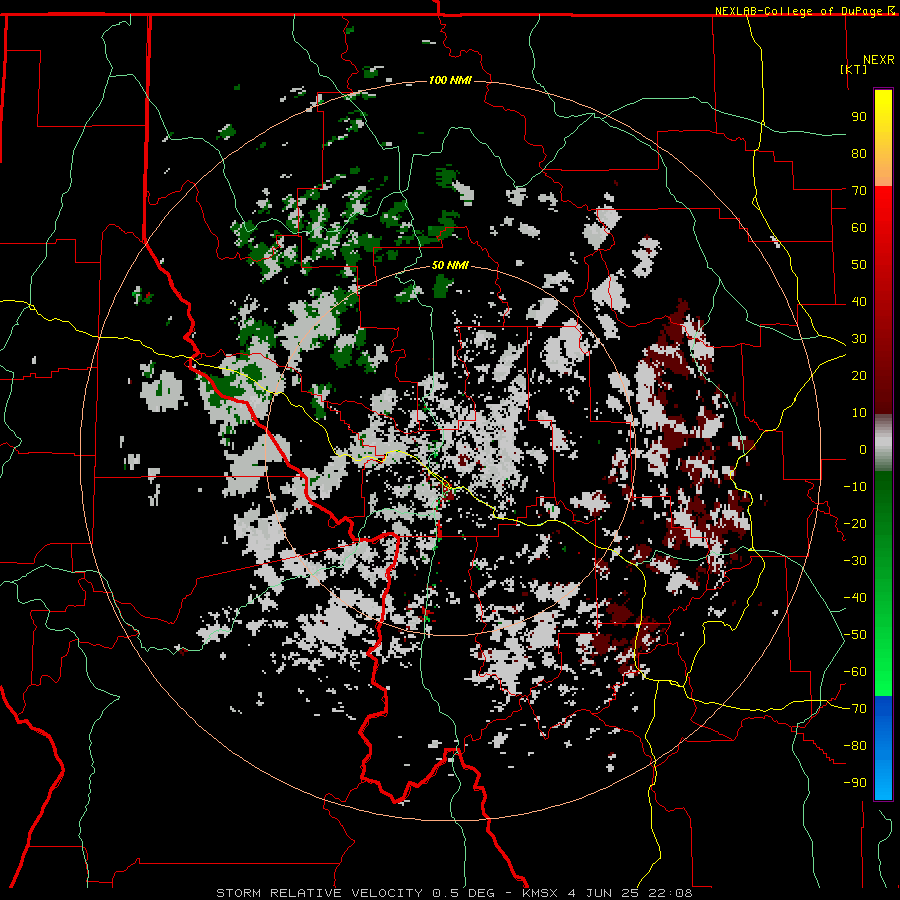
Task: Click the -90 value on the velocity scale
Action: click(855, 783)
